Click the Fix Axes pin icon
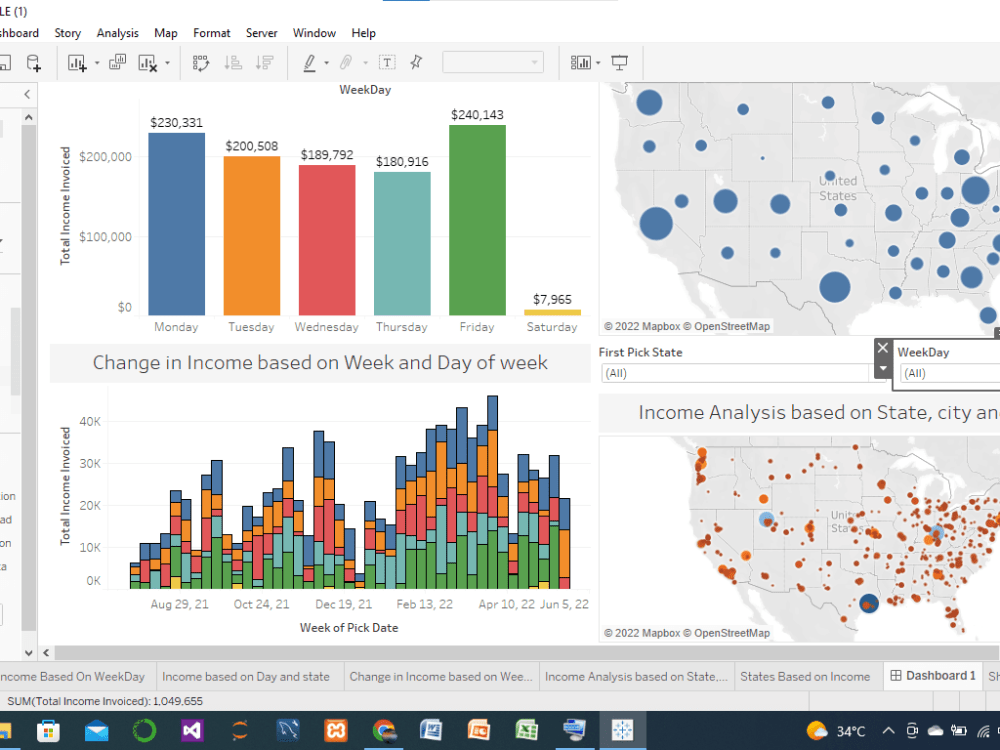The width and height of the screenshot is (1000, 750). pyautogui.click(x=415, y=62)
